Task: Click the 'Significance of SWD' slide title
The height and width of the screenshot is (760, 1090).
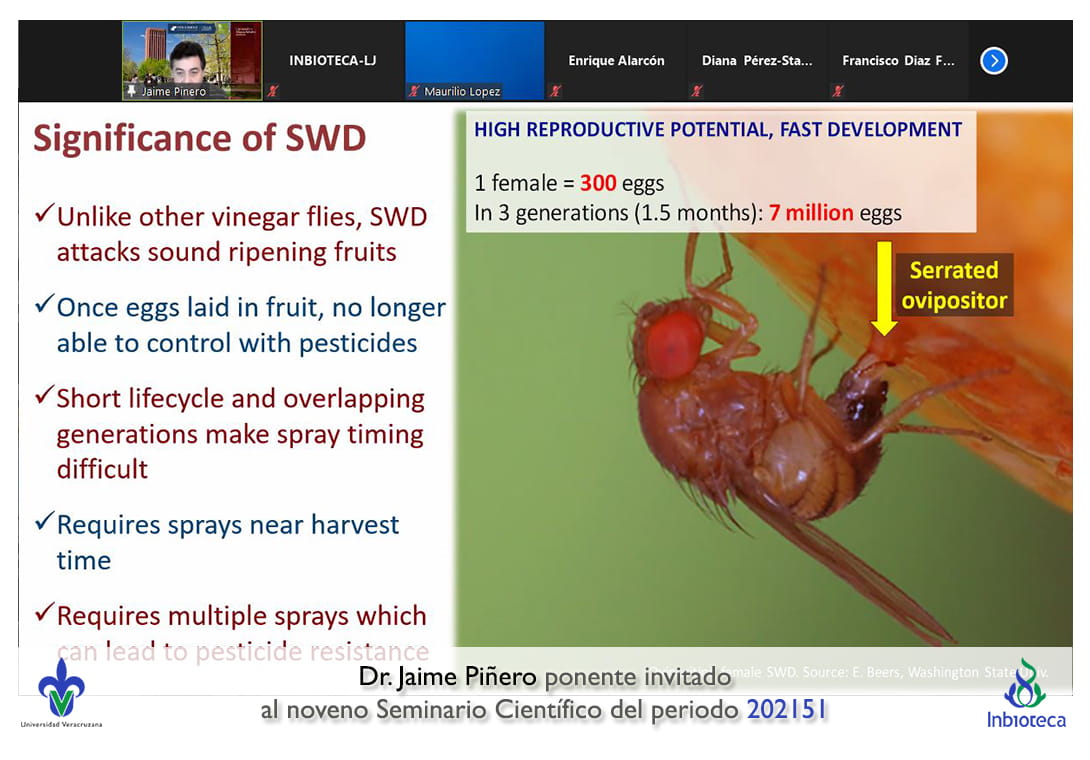Action: click(x=199, y=139)
